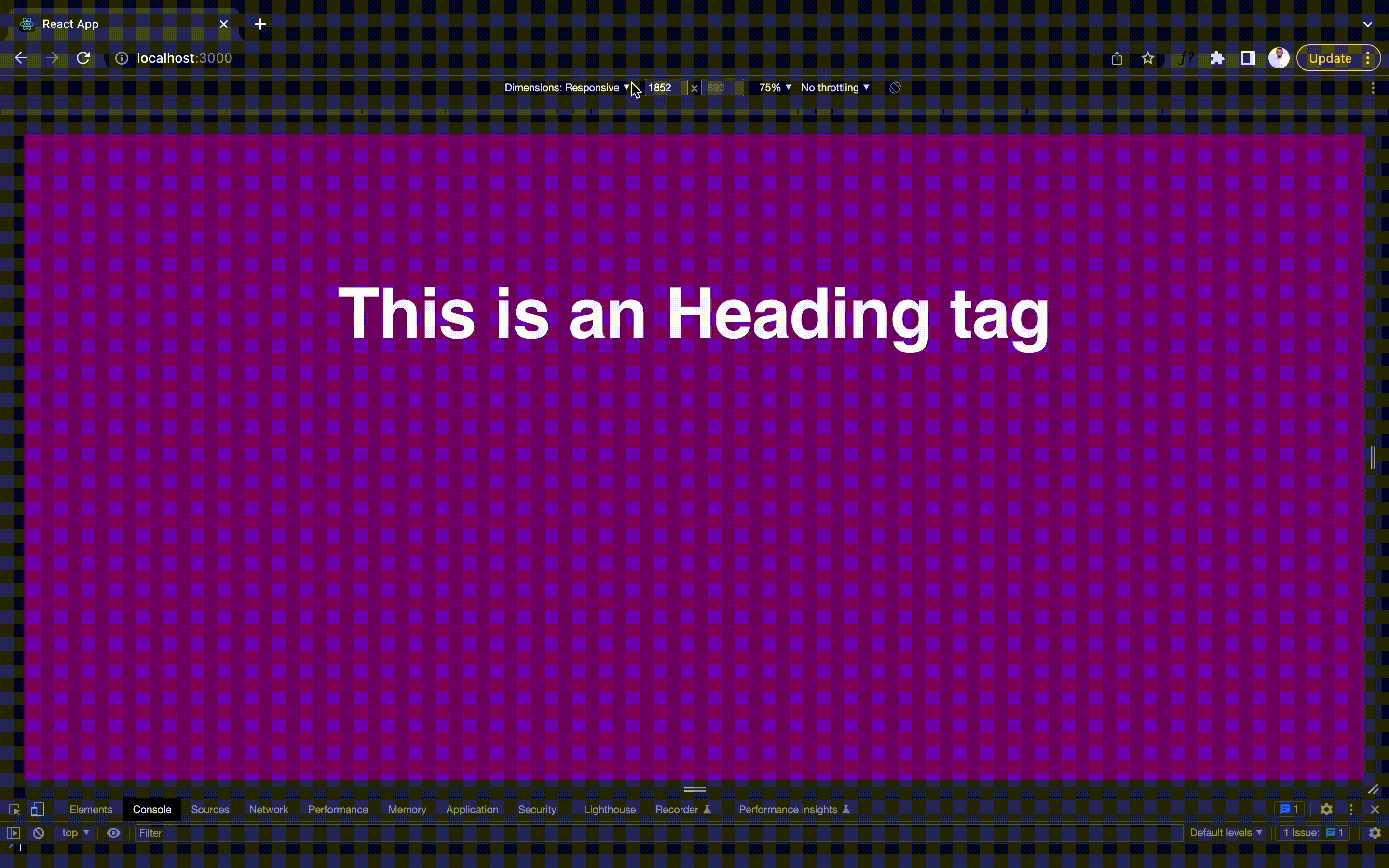Open the Dimensions: Responsive dropdown
This screenshot has width=1389, height=868.
pos(565,87)
